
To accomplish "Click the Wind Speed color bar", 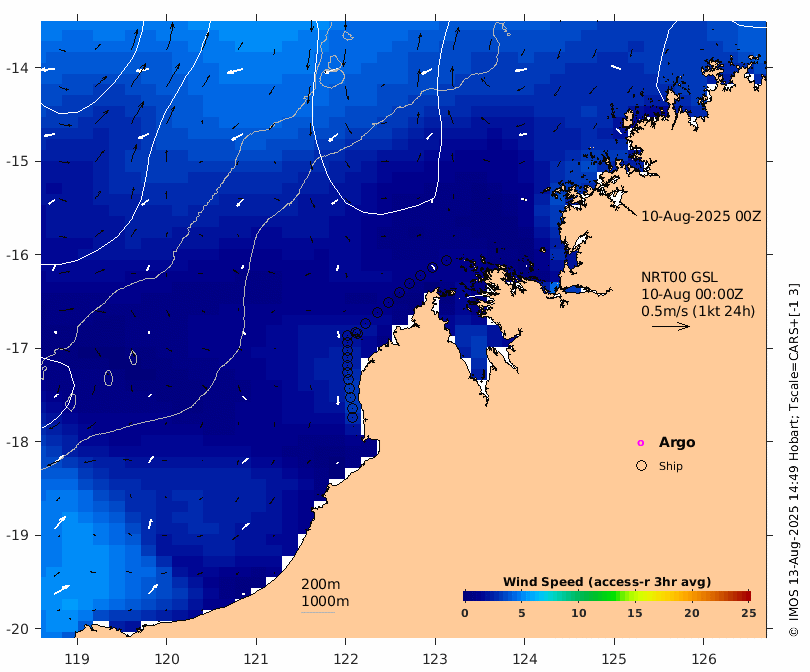I will (x=607, y=596).
